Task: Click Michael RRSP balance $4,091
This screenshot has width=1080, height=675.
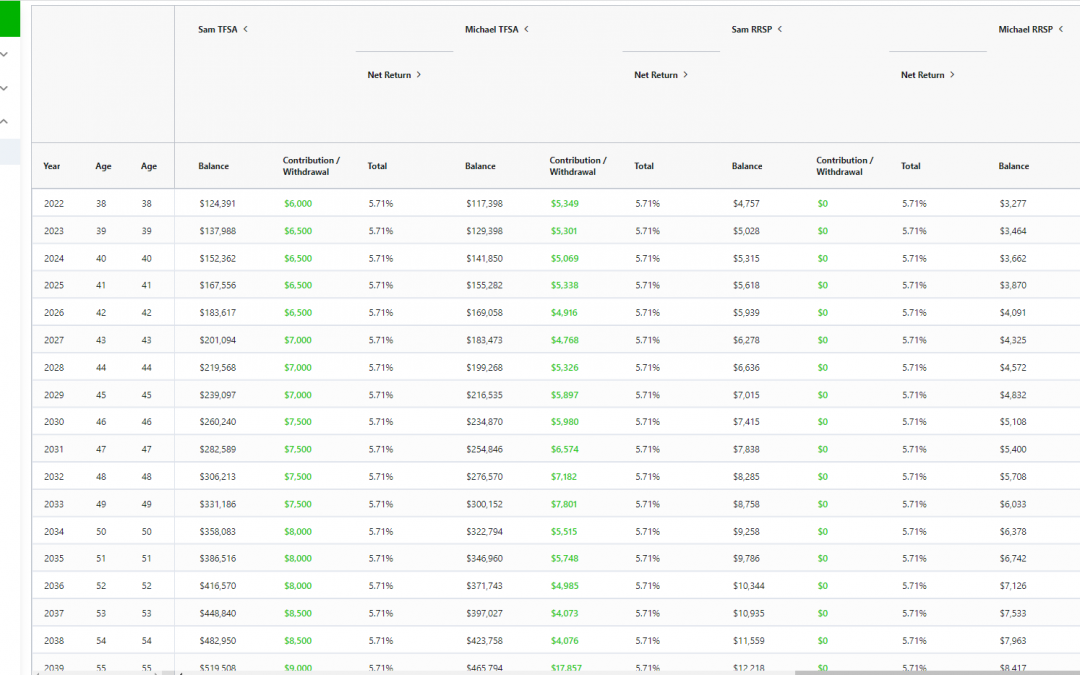Action: 1013,313
